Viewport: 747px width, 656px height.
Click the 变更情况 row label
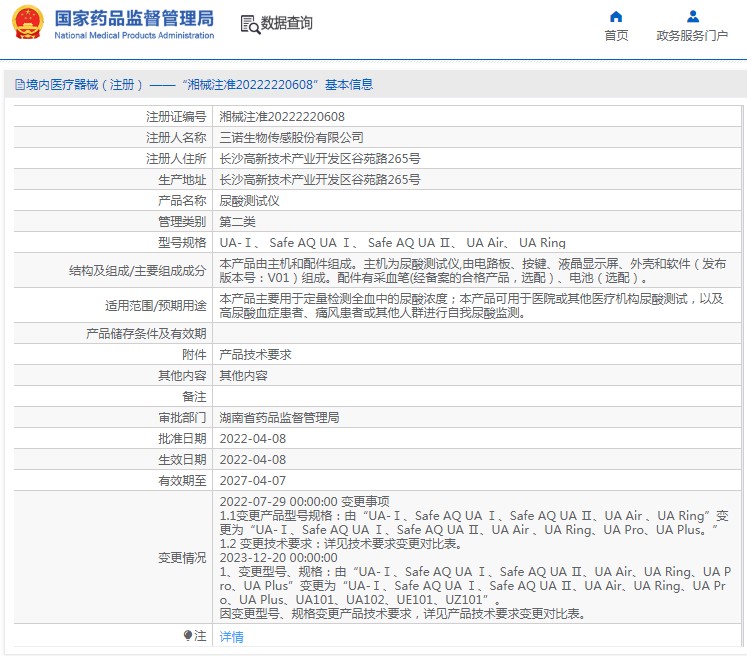[182, 557]
